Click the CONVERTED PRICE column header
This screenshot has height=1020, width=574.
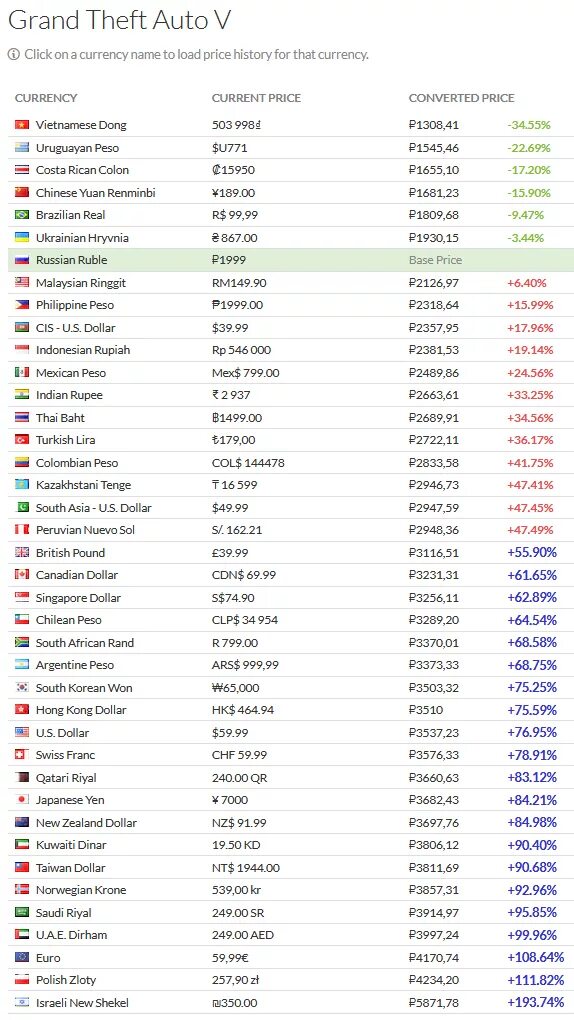tap(461, 98)
